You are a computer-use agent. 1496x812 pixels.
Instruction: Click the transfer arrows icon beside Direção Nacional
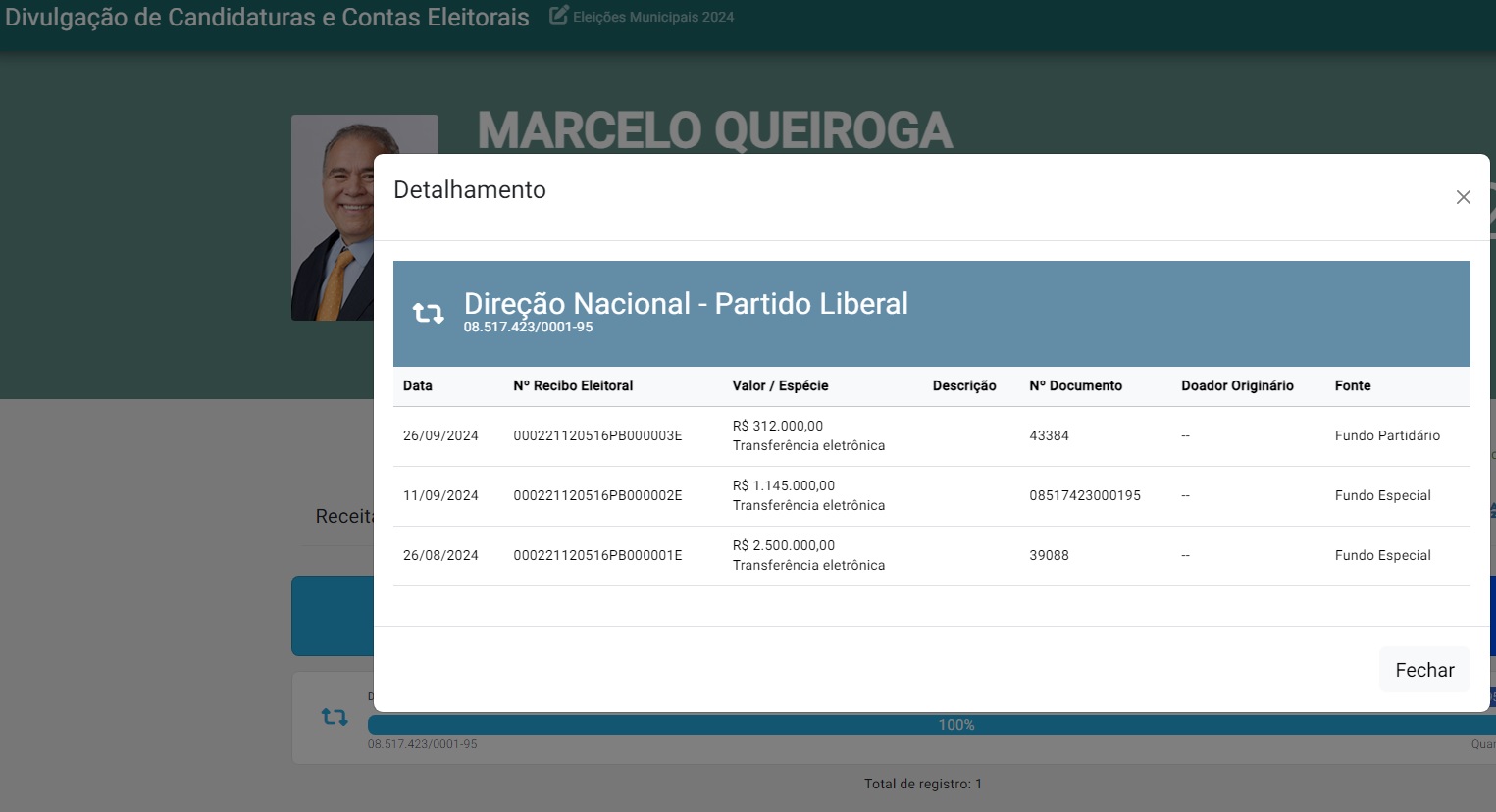(428, 313)
